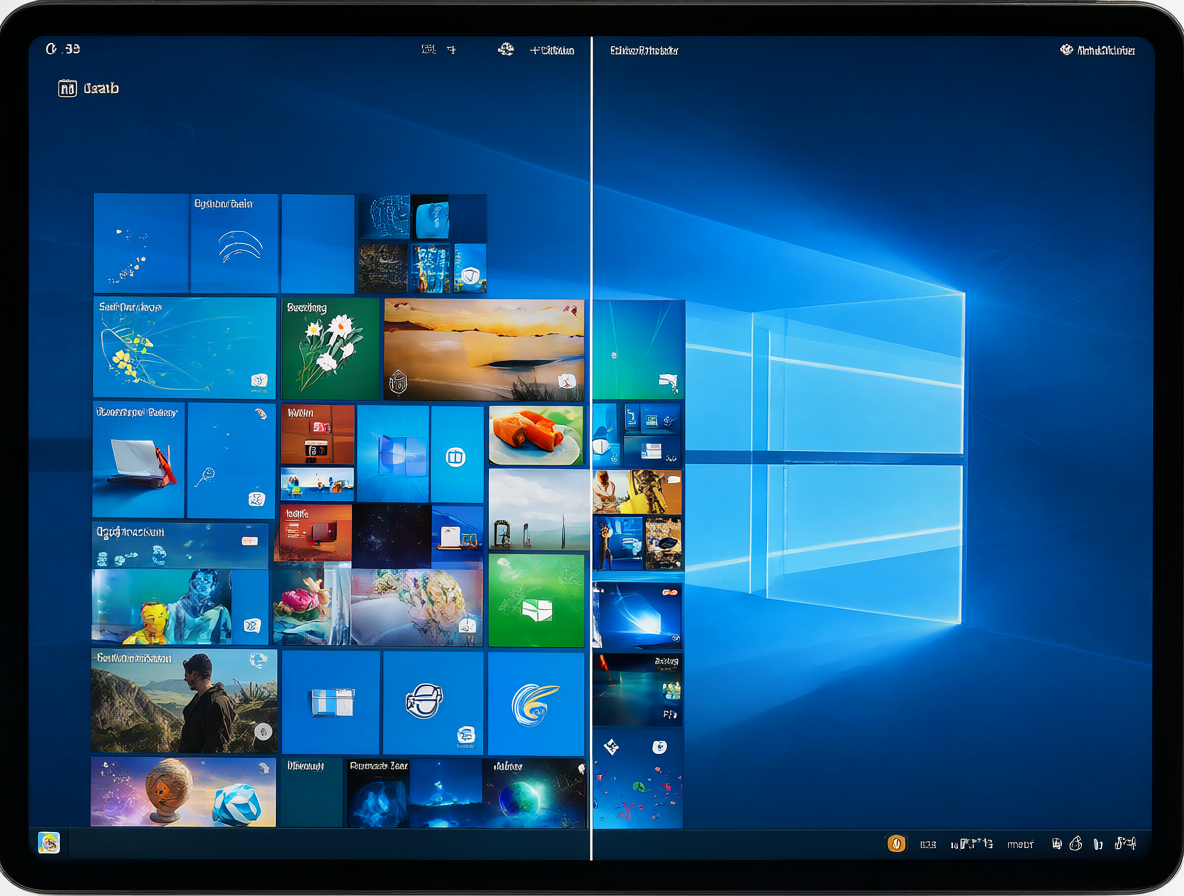This screenshot has width=1184, height=896.
Task: Open the man in mountains photo tile
Action: (184, 701)
